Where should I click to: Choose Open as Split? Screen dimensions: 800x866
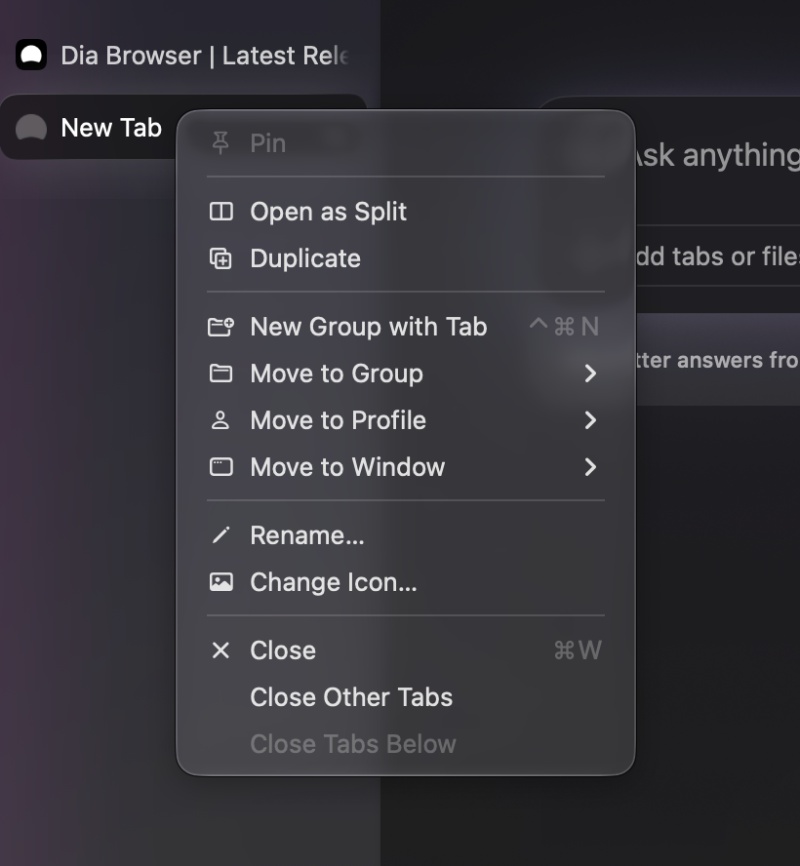(406, 212)
